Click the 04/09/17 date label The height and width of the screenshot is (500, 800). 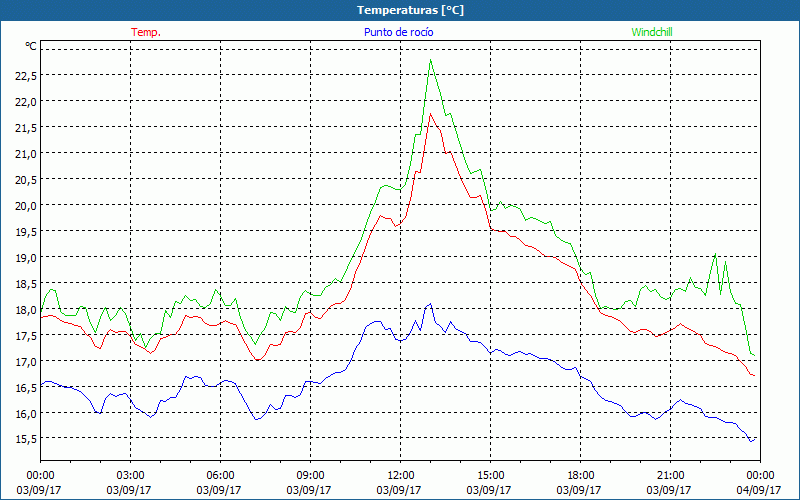pyautogui.click(x=759, y=490)
